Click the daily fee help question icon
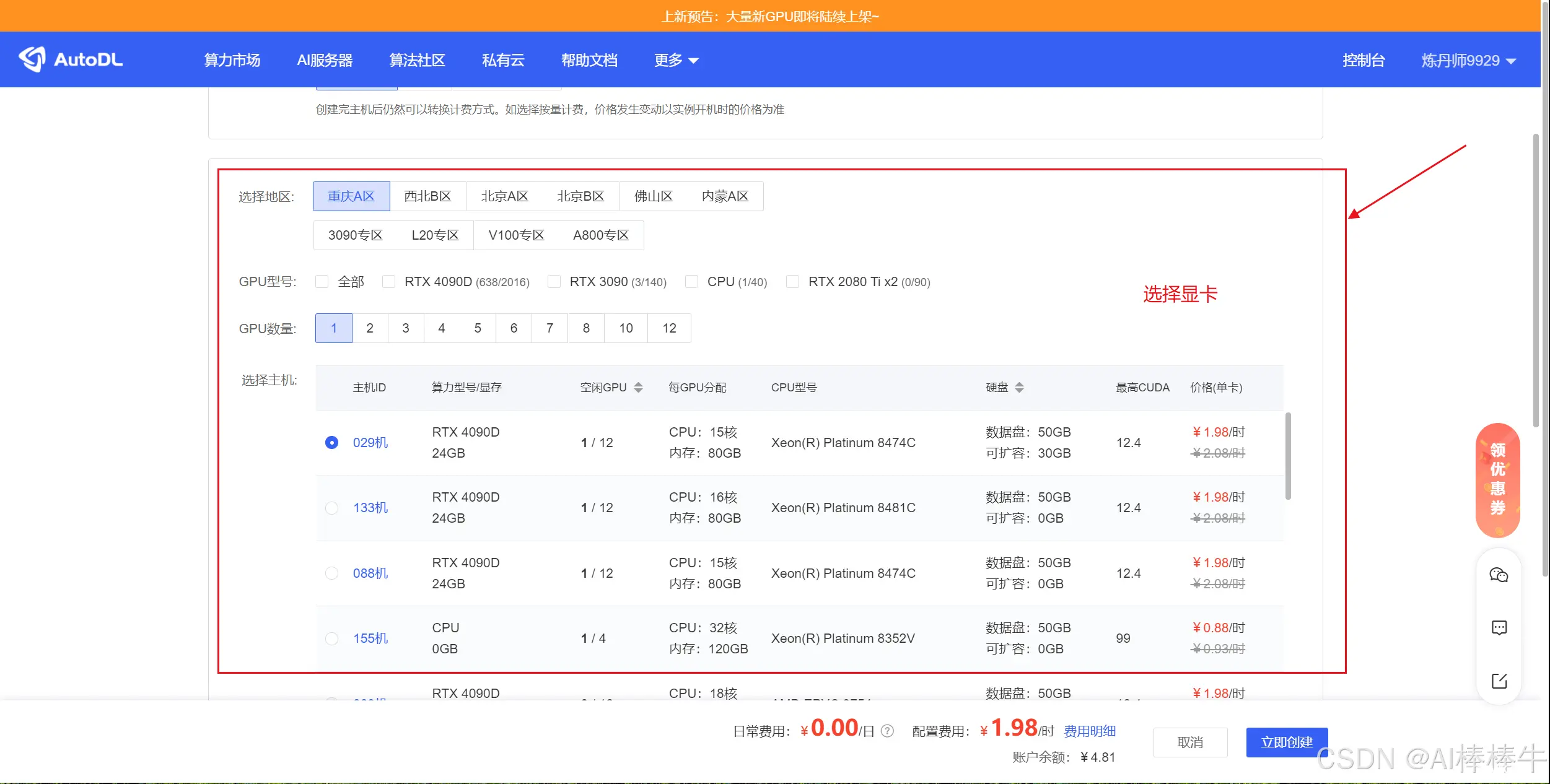The width and height of the screenshot is (1550, 784). pyautogui.click(x=887, y=731)
